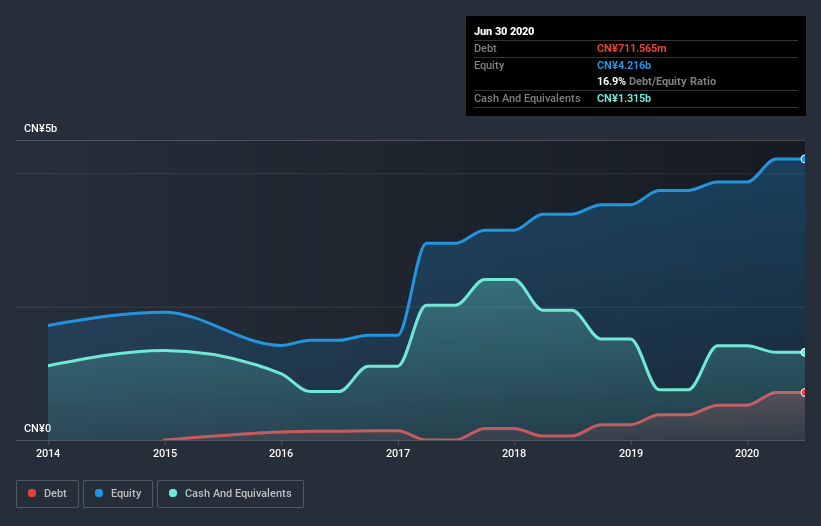Screen dimensions: 821x526
Task: Click Cash And Equivalents label in tooltip
Action: (527, 98)
